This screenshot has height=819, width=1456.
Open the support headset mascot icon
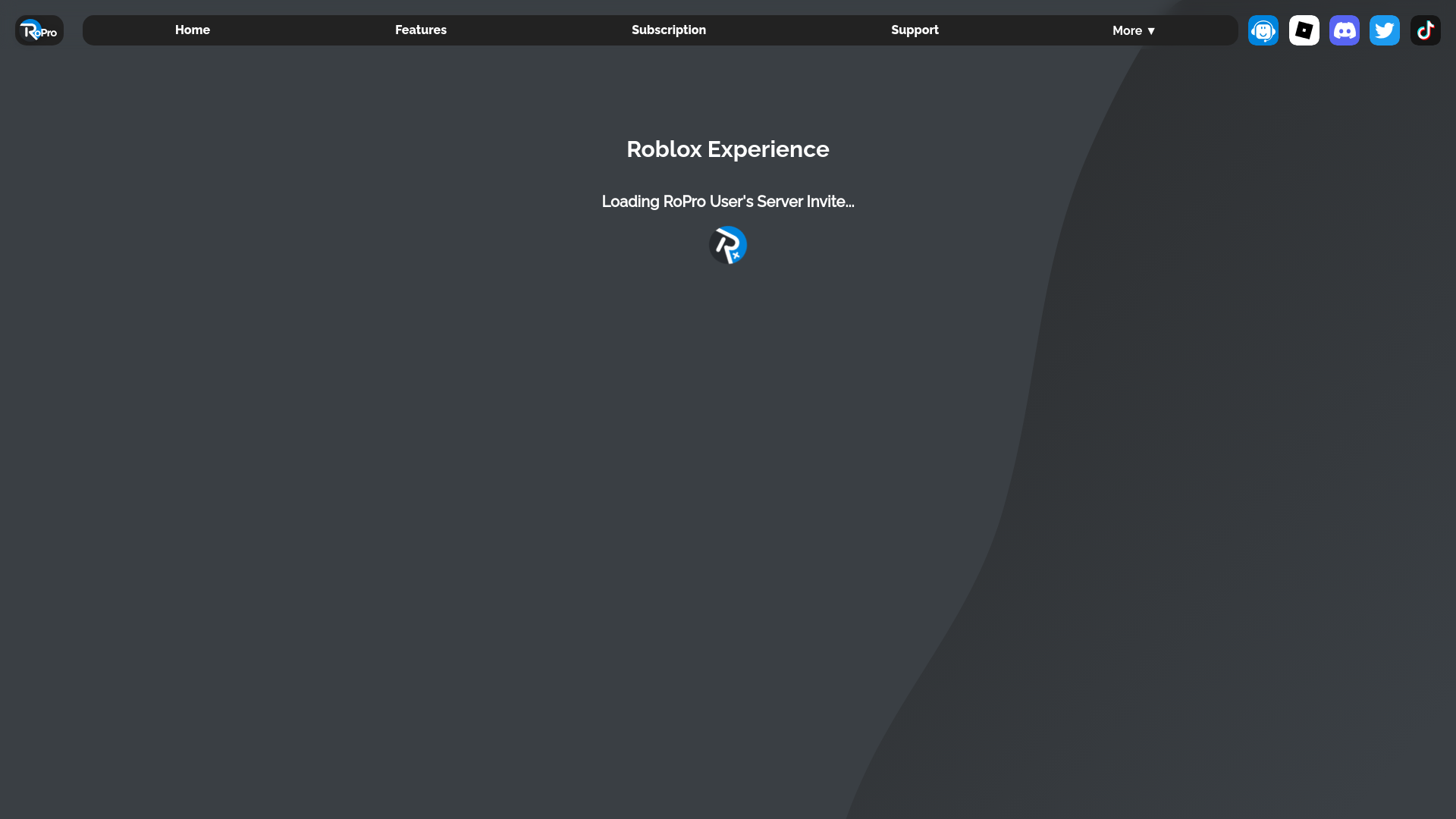[1263, 30]
